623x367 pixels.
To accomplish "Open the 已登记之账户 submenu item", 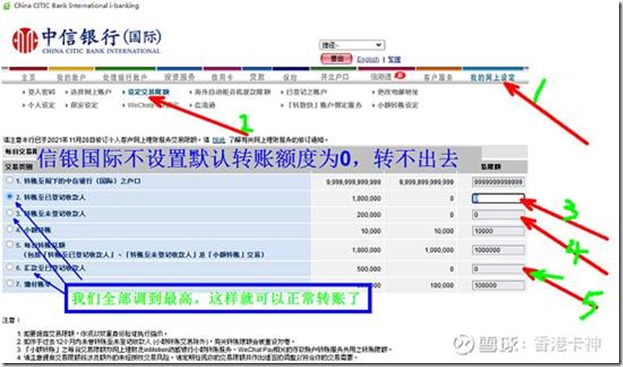I will (306, 92).
